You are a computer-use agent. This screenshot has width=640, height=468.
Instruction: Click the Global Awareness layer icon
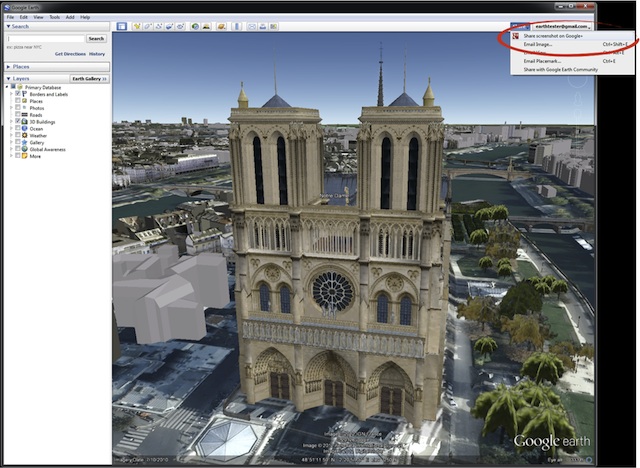[24, 149]
